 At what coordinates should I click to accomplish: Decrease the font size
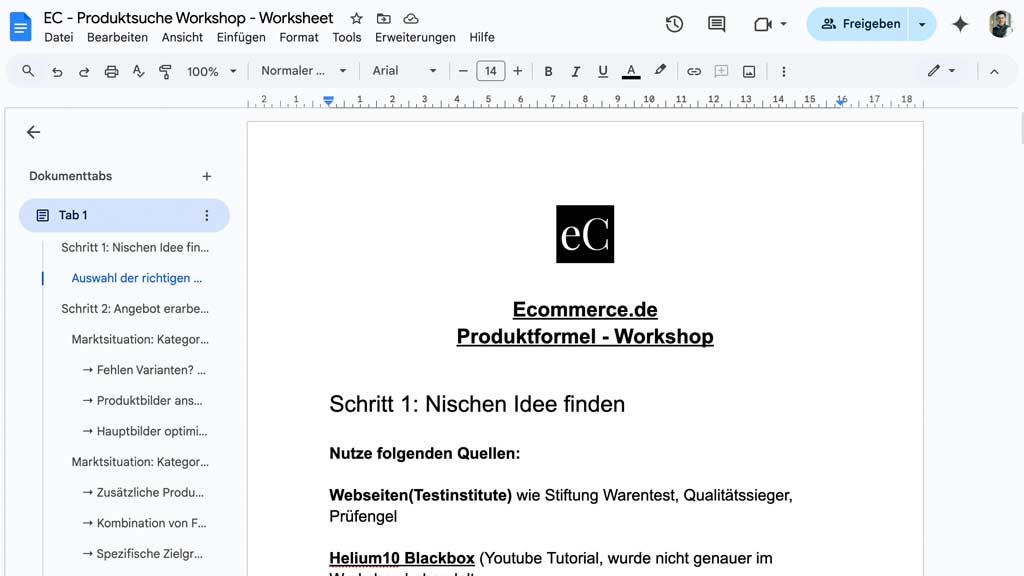pyautogui.click(x=463, y=71)
